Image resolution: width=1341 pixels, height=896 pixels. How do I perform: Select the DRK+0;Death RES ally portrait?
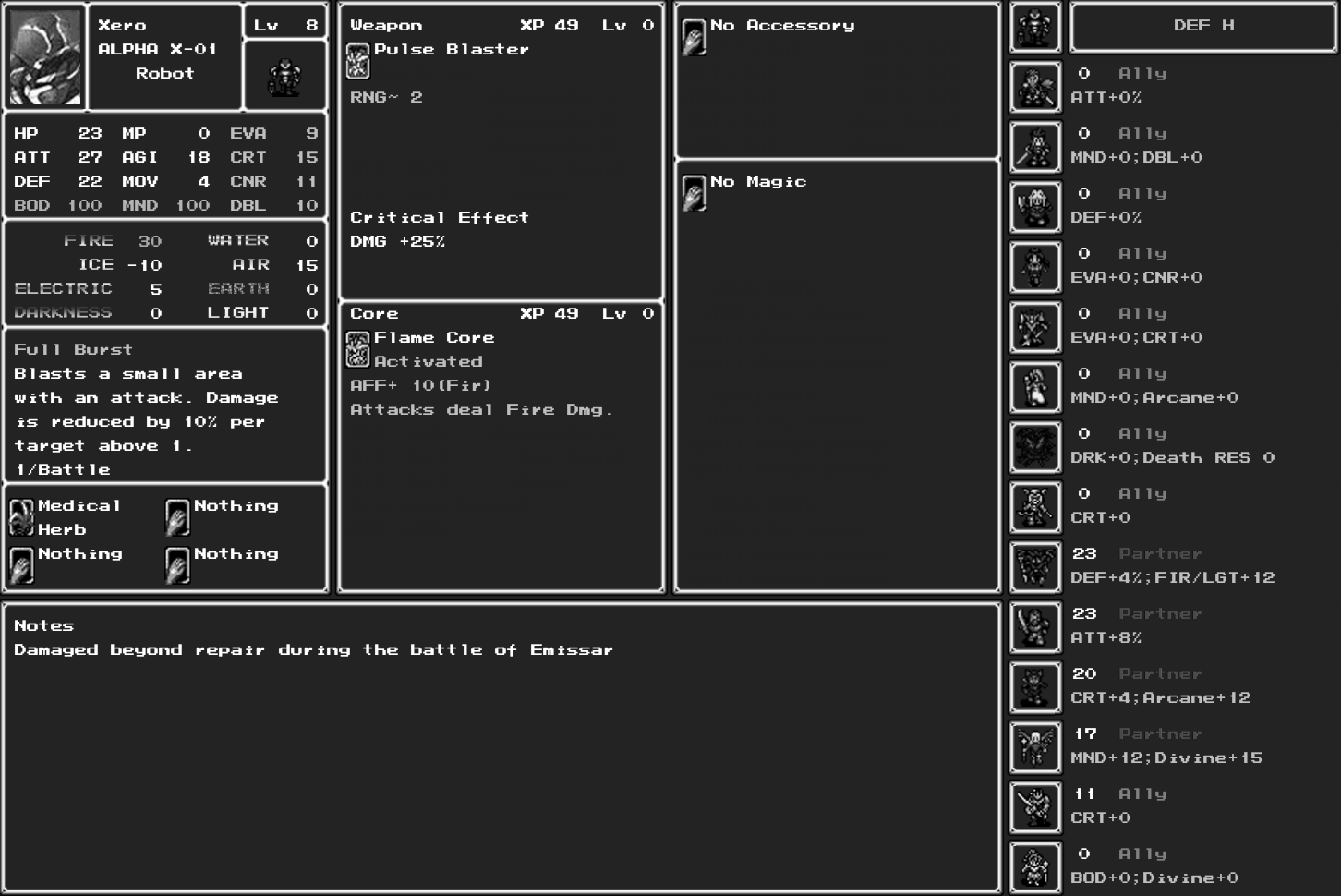click(1034, 448)
